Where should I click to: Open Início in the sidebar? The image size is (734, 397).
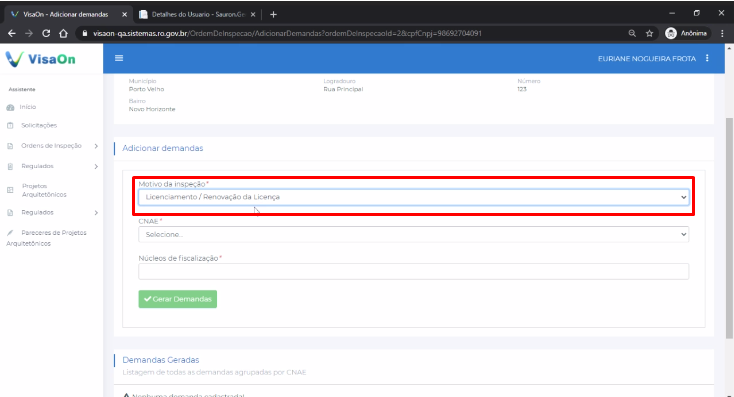pyautogui.click(x=28, y=107)
